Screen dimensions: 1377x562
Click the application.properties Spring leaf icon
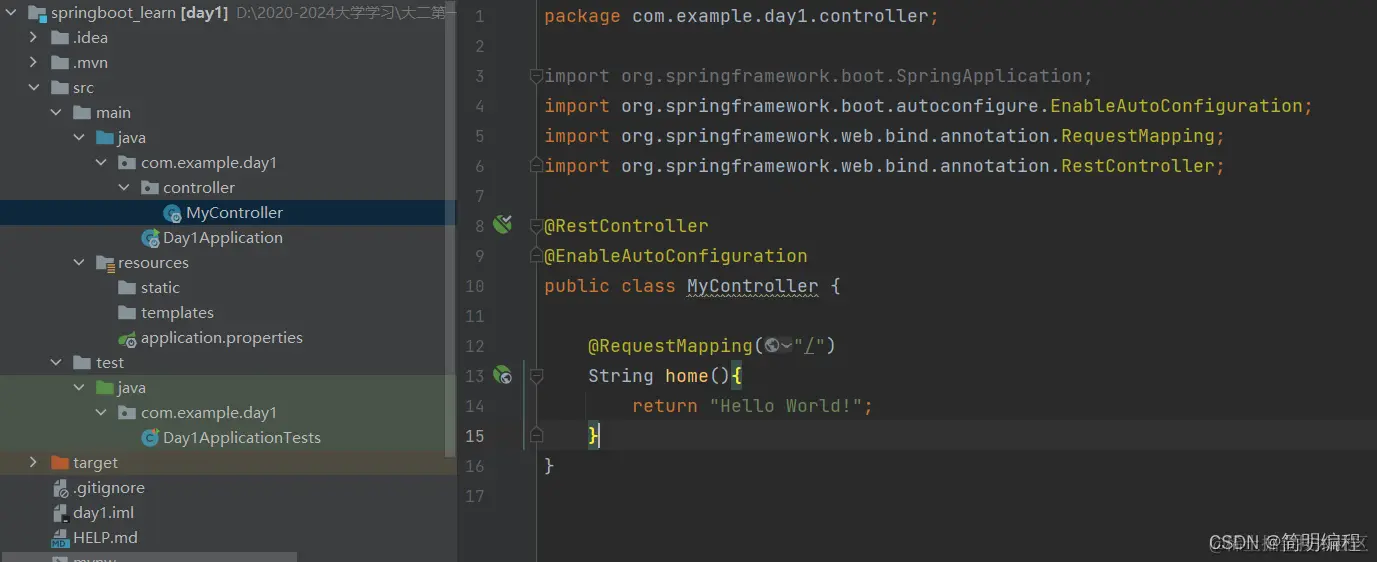[127, 339]
